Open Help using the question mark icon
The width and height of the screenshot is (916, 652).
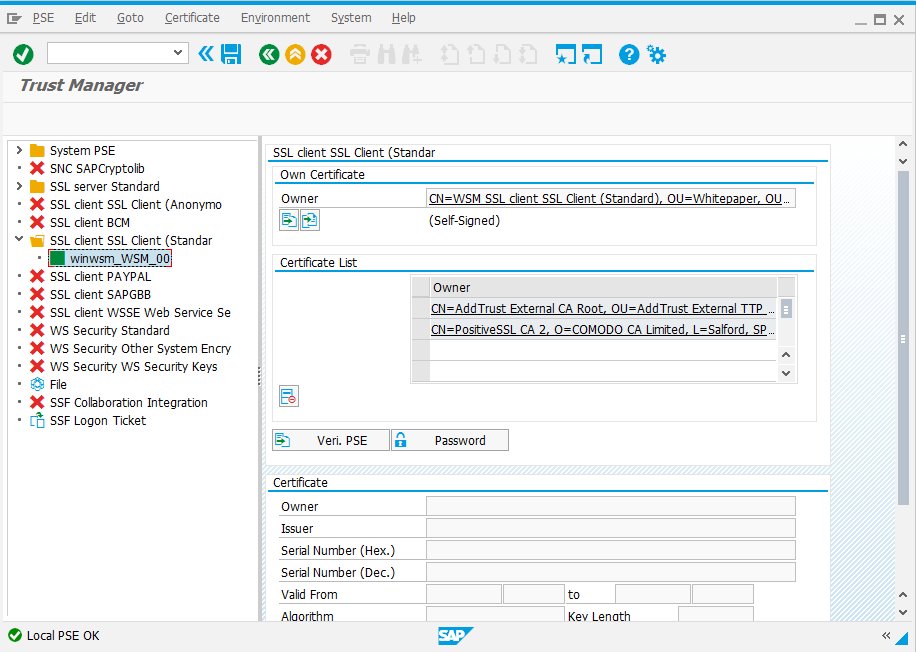(629, 55)
